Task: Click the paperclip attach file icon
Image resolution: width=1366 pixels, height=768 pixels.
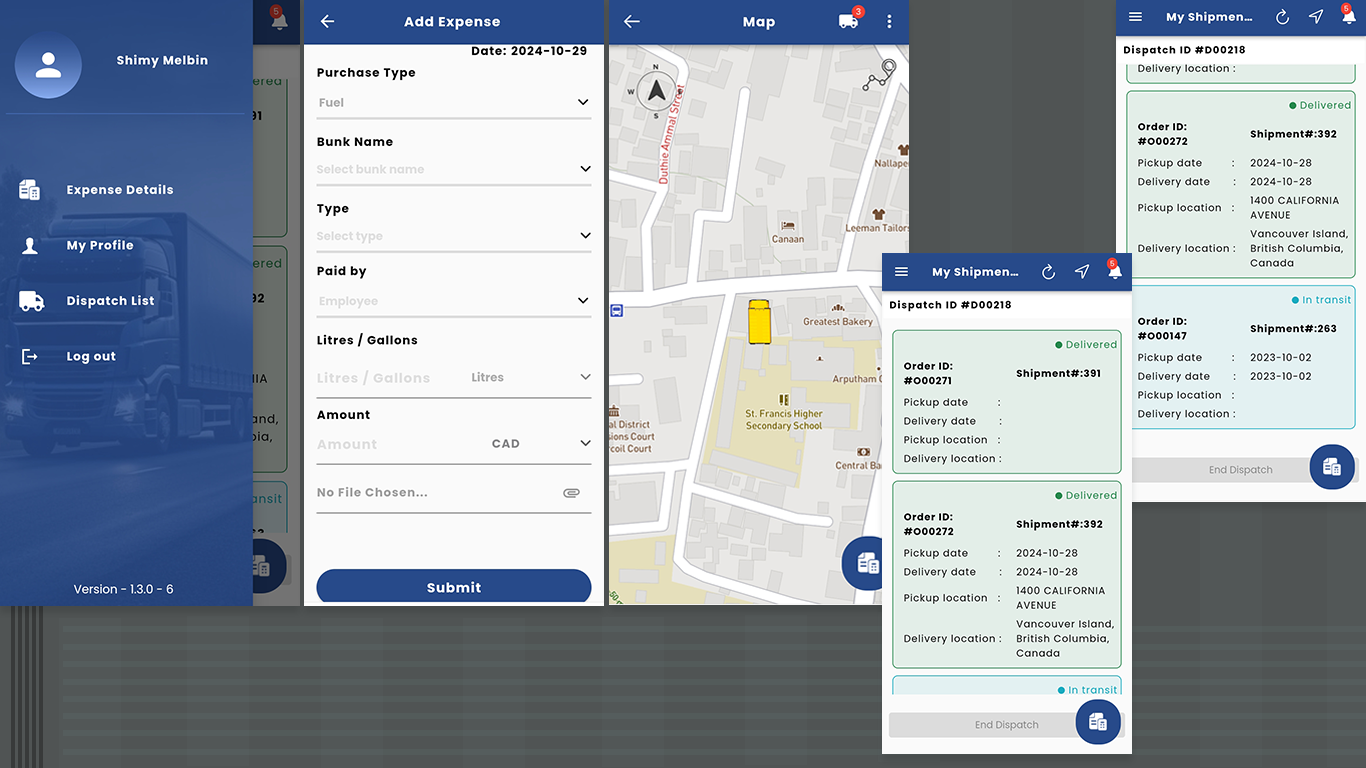Action: coord(571,493)
